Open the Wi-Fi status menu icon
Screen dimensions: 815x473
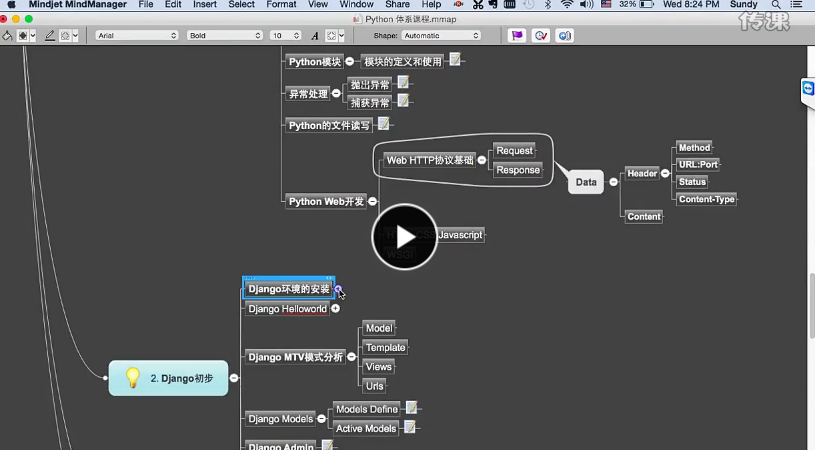(x=567, y=5)
